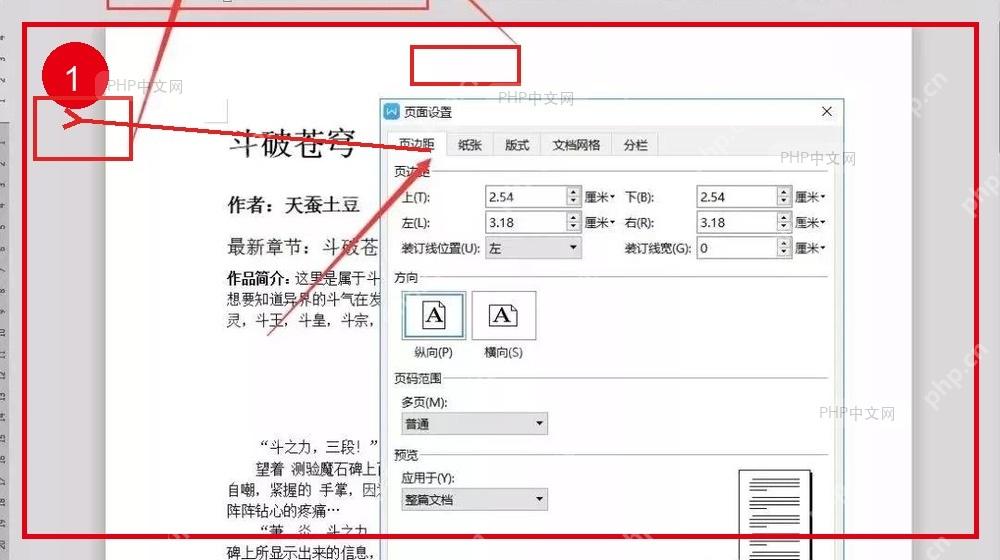
Task: Decrease the 上(T) margin with the down arrow
Action: (573, 202)
